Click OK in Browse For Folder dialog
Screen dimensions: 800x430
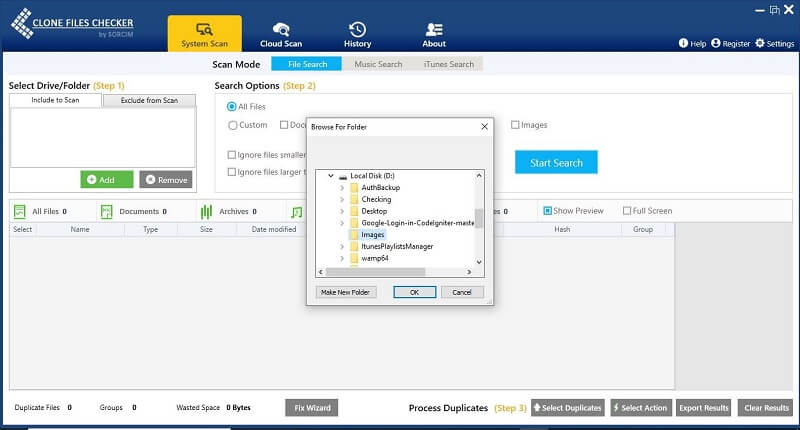coord(414,292)
